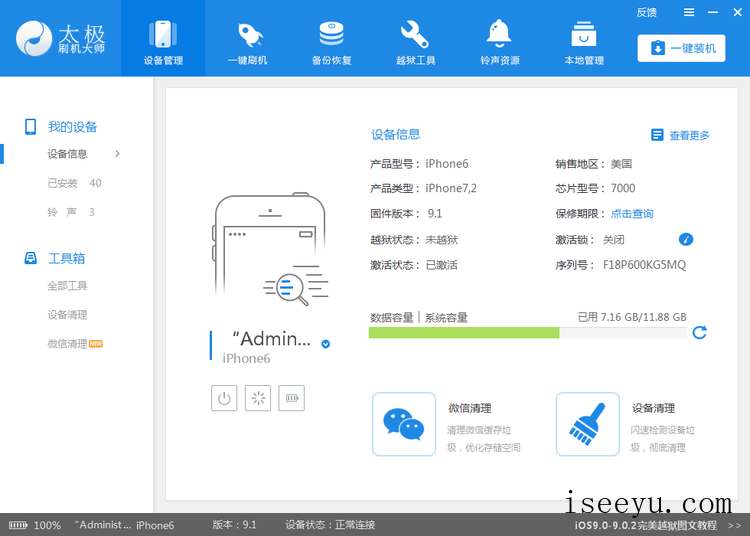Click 版本：9.1 in the status bar
The image size is (750, 536).
click(234, 525)
